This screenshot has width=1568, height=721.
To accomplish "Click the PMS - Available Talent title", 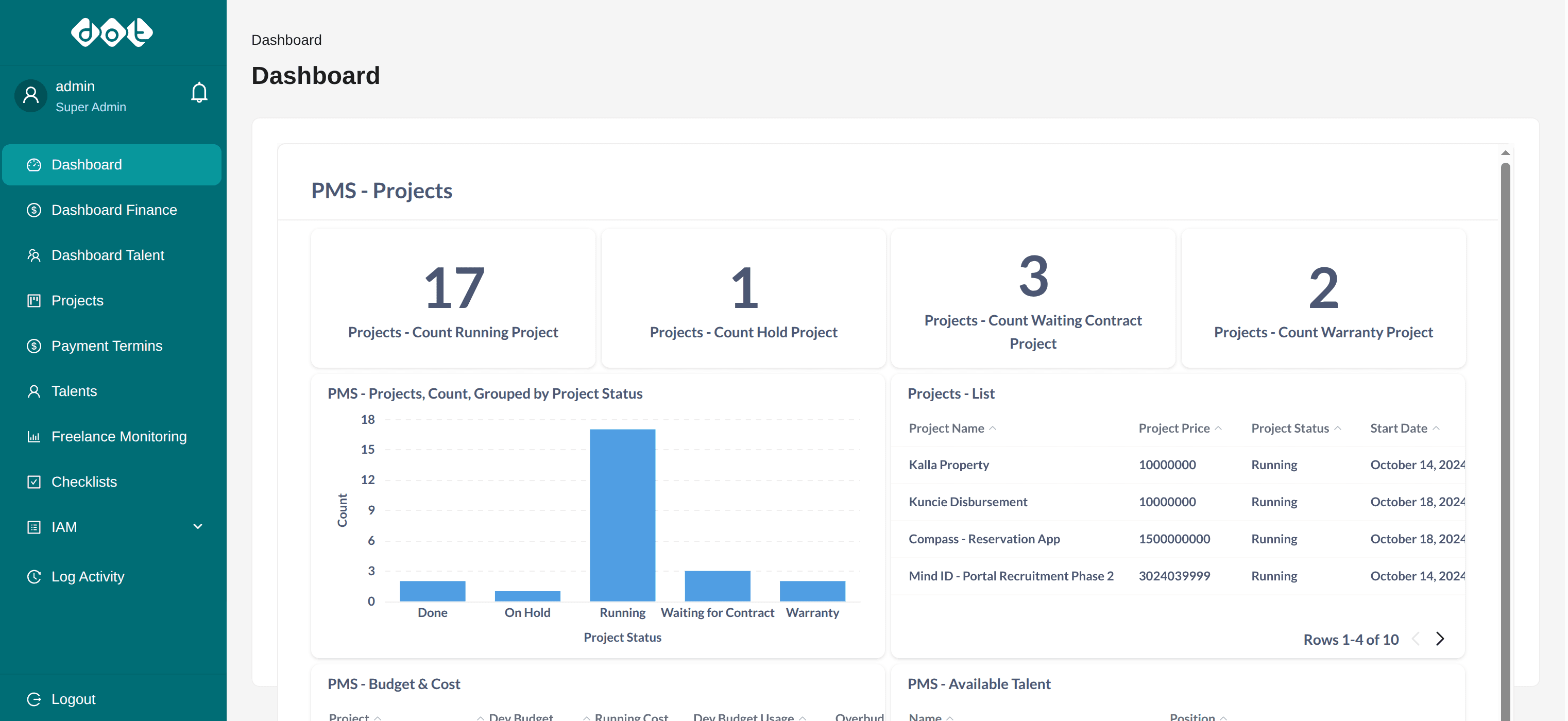I will 979,684.
